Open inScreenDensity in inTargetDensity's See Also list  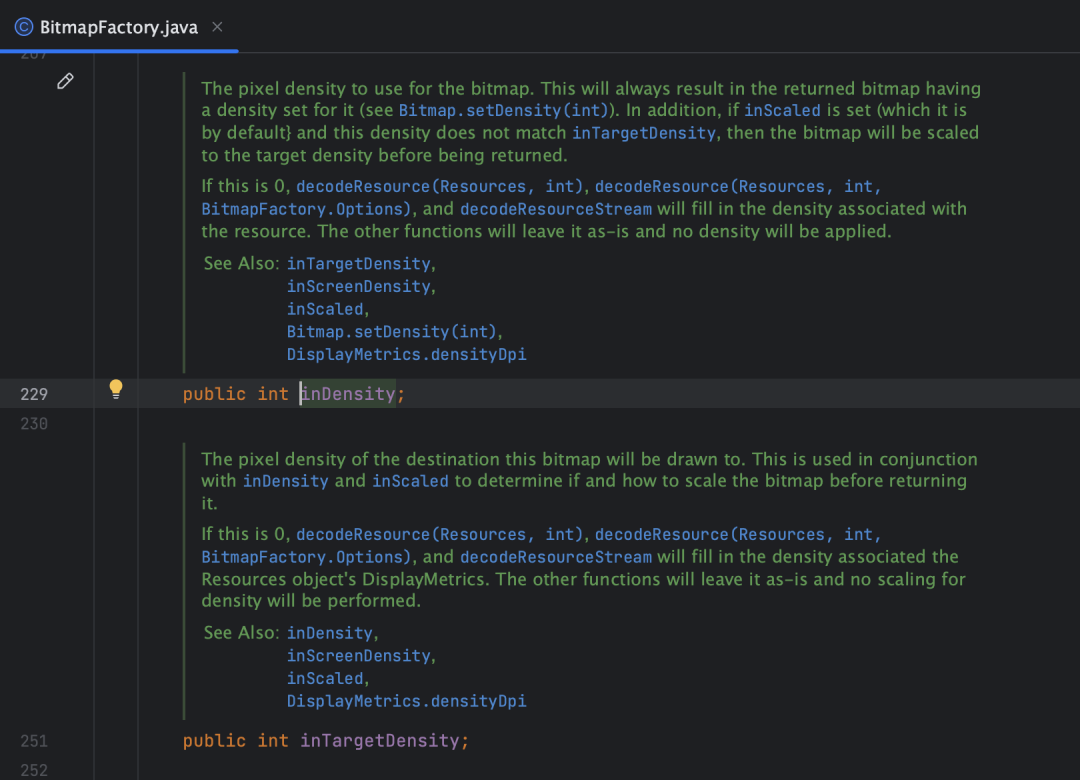[359, 656]
